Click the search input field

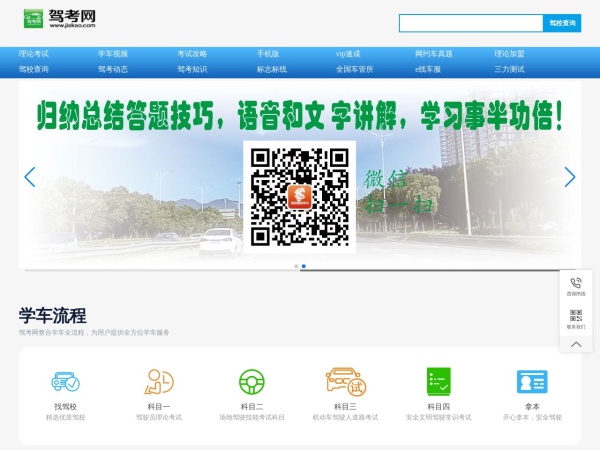471,23
